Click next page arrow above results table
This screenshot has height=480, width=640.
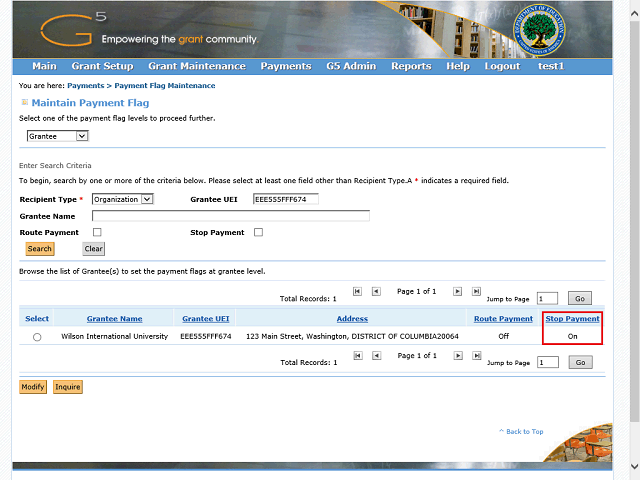457,292
